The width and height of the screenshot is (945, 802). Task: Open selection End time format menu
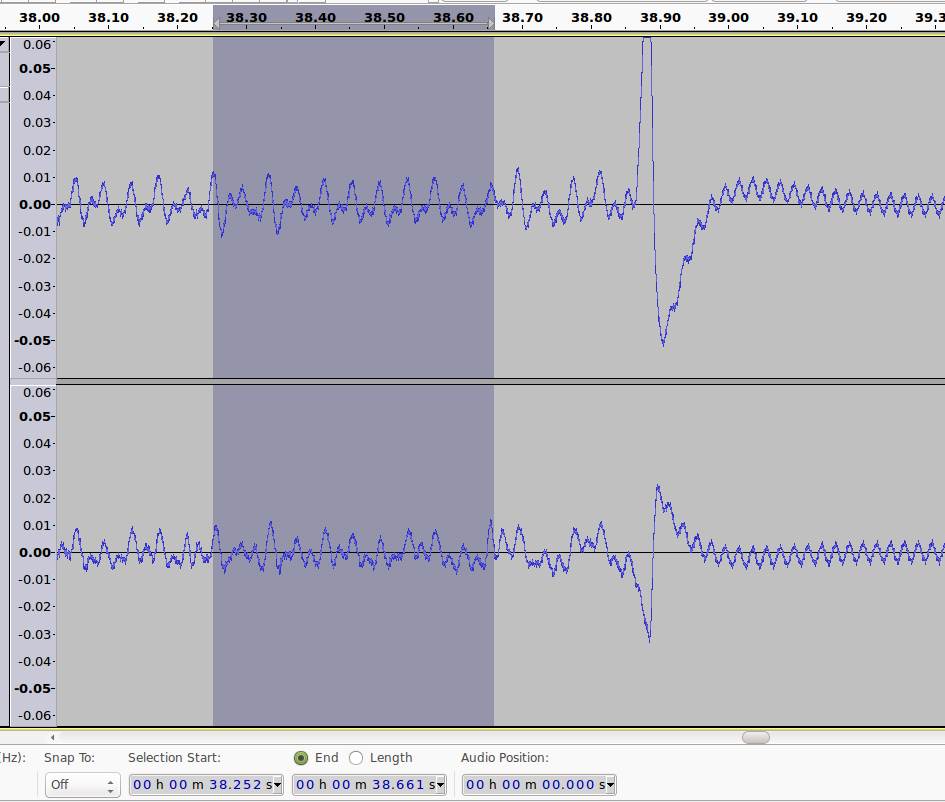(x=440, y=785)
